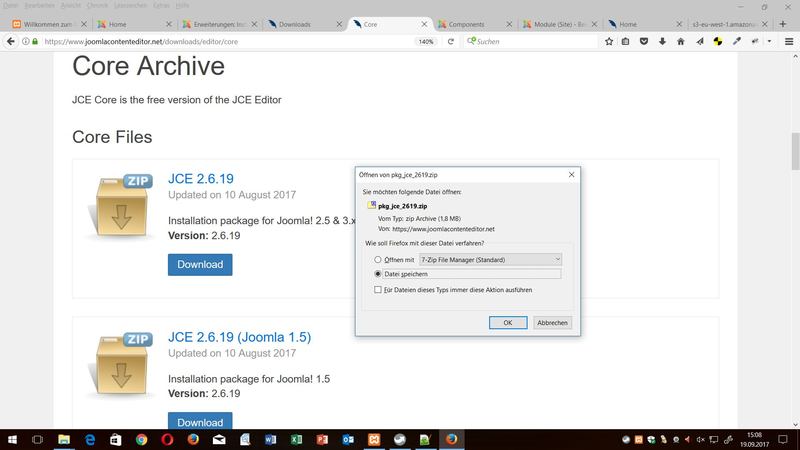
Task: Show site information via the padlock icon
Action: pyautogui.click(x=35, y=41)
